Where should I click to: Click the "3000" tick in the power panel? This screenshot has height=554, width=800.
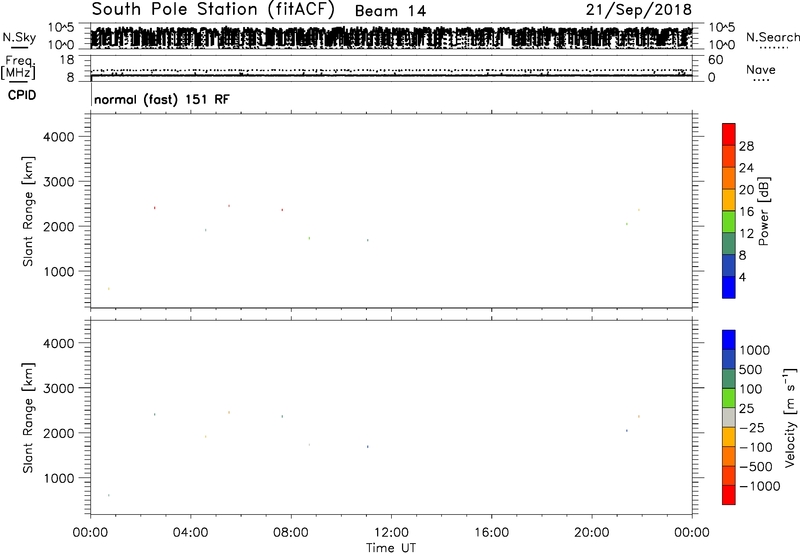[59, 182]
